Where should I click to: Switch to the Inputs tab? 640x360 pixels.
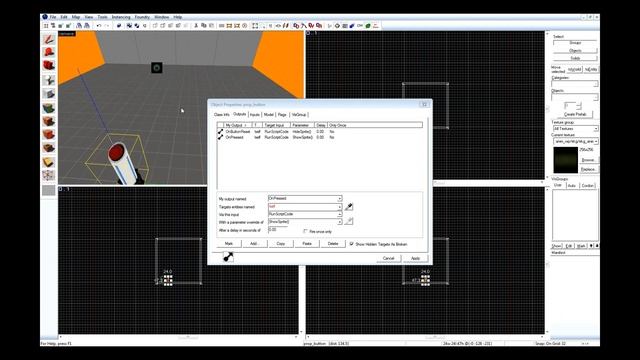click(x=255, y=115)
